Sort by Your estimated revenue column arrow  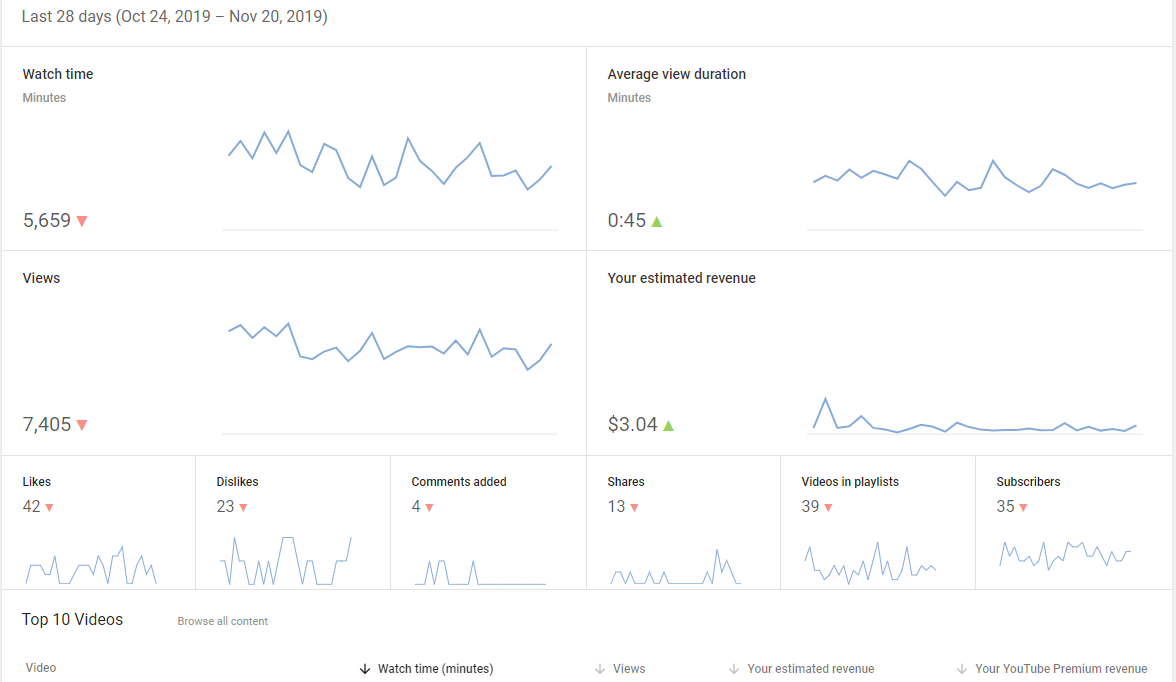coord(734,668)
